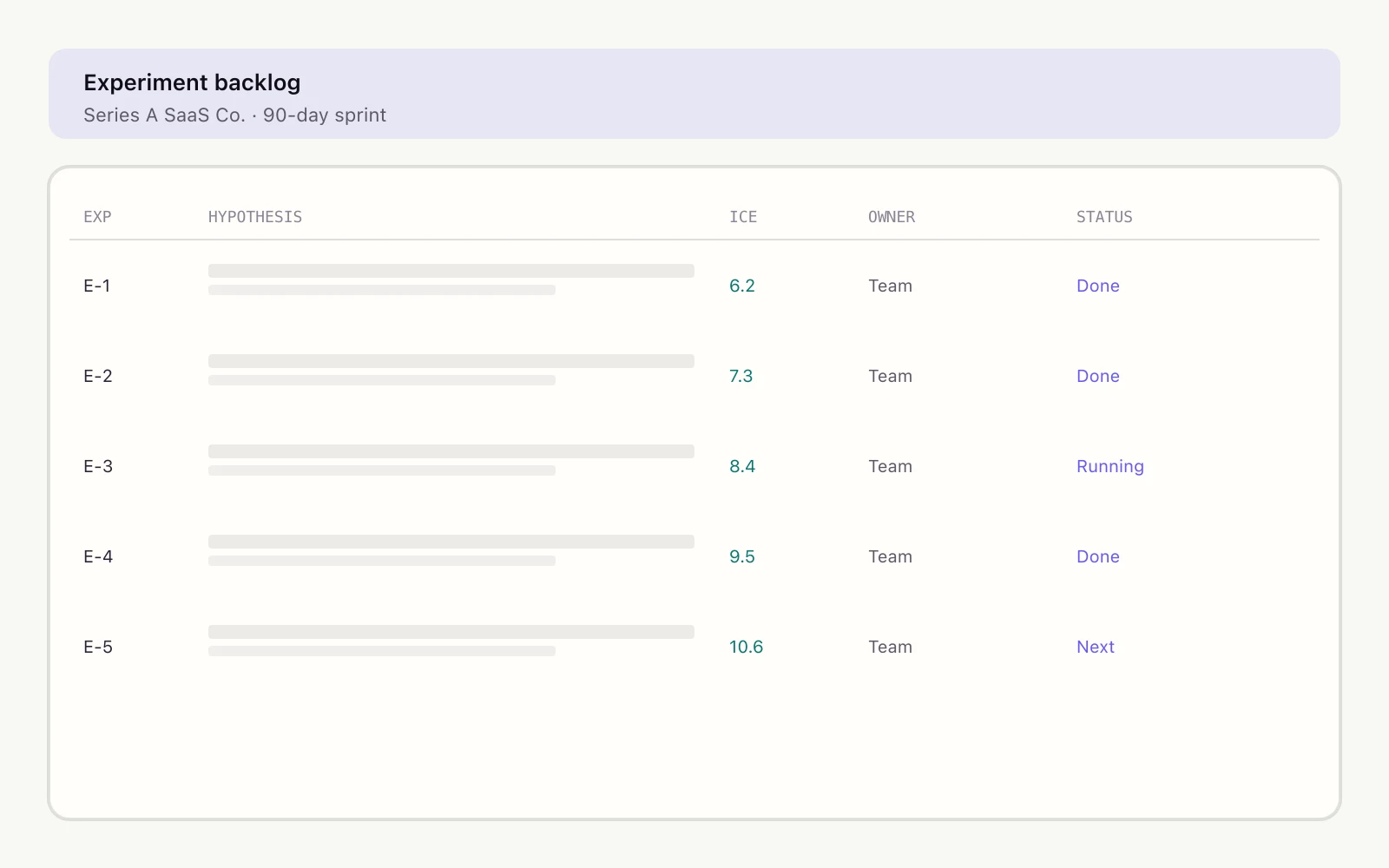Image resolution: width=1389 pixels, height=868 pixels.
Task: Click the EXP column header
Action: click(97, 217)
